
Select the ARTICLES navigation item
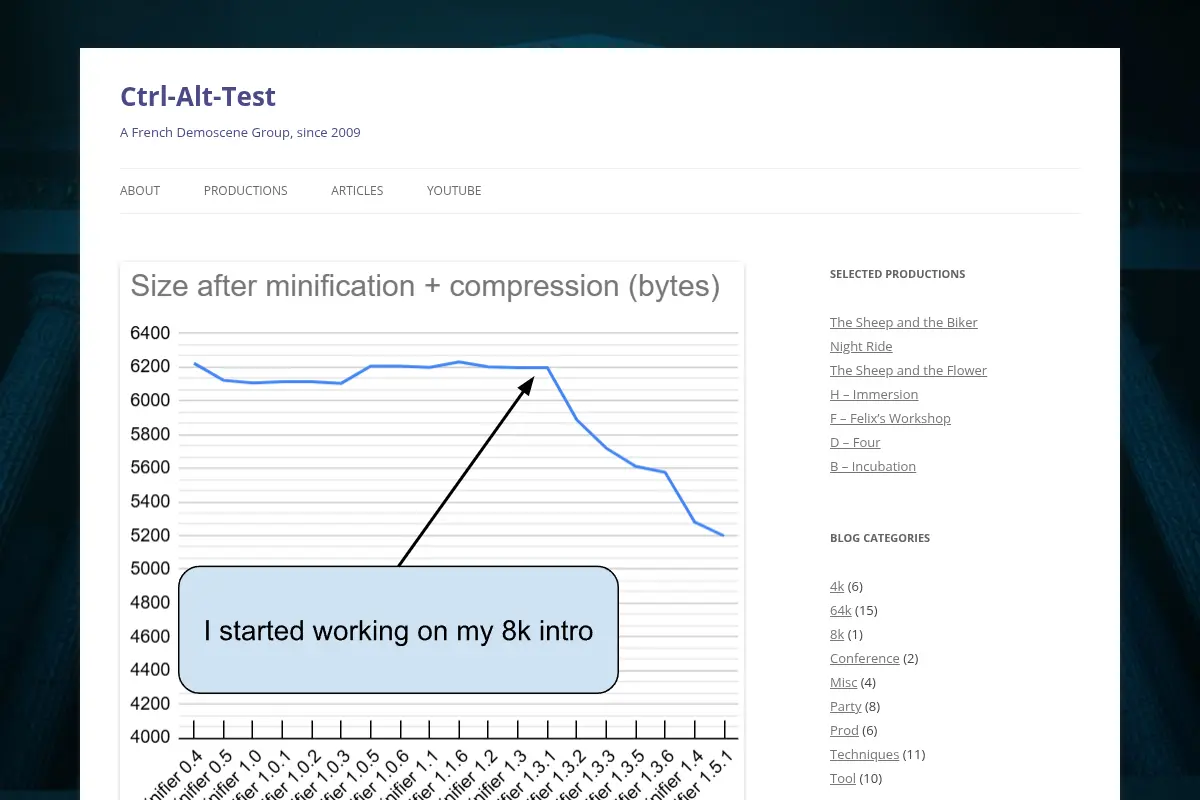tap(357, 191)
